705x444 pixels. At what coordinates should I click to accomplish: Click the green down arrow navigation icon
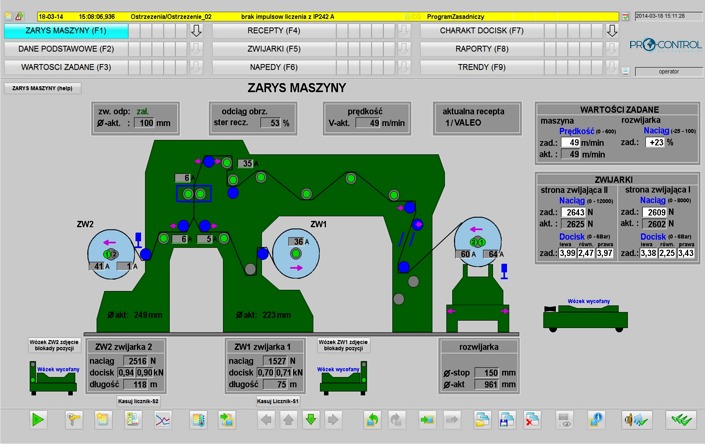pyautogui.click(x=311, y=420)
